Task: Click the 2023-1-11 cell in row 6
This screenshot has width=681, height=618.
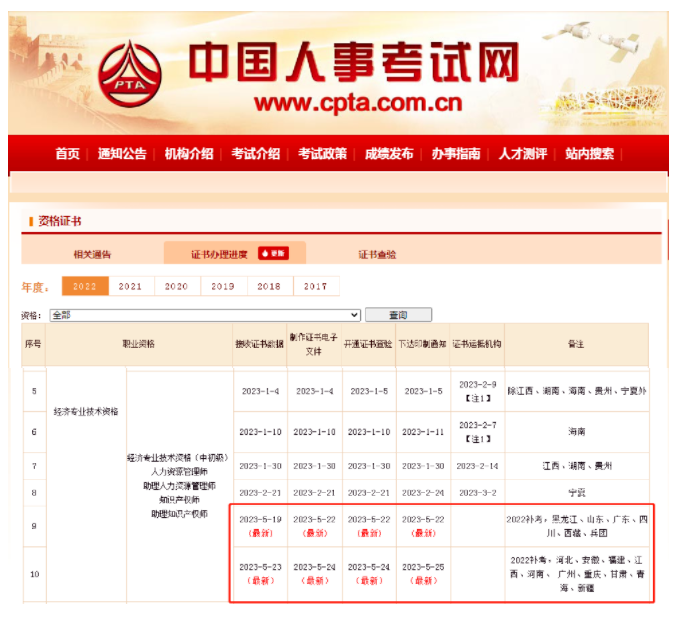Action: (423, 432)
